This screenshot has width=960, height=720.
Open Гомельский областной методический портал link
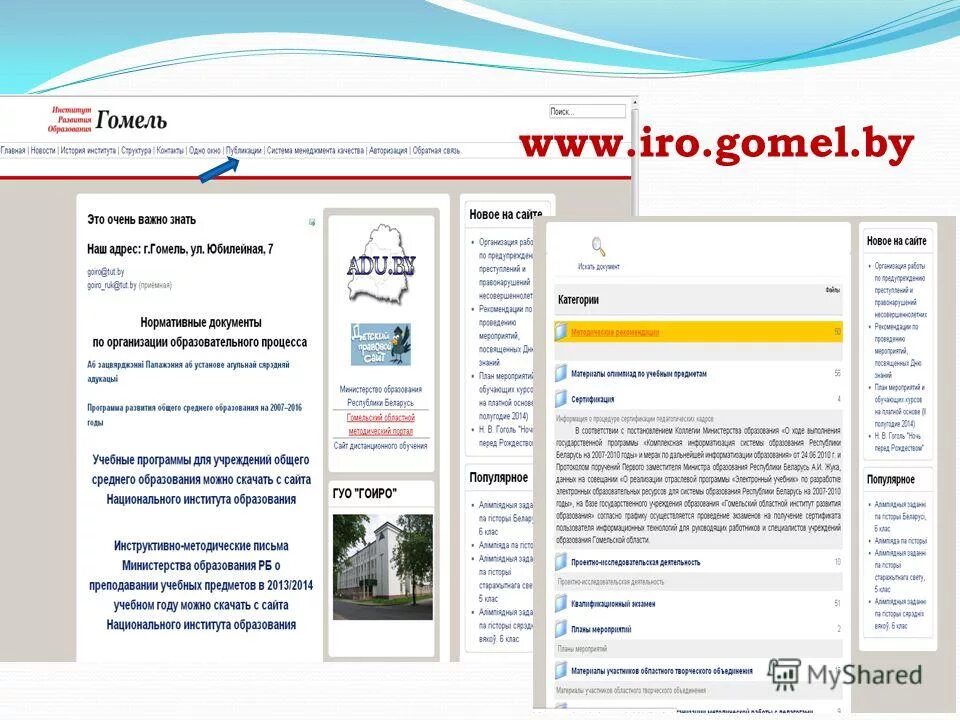(x=381, y=424)
